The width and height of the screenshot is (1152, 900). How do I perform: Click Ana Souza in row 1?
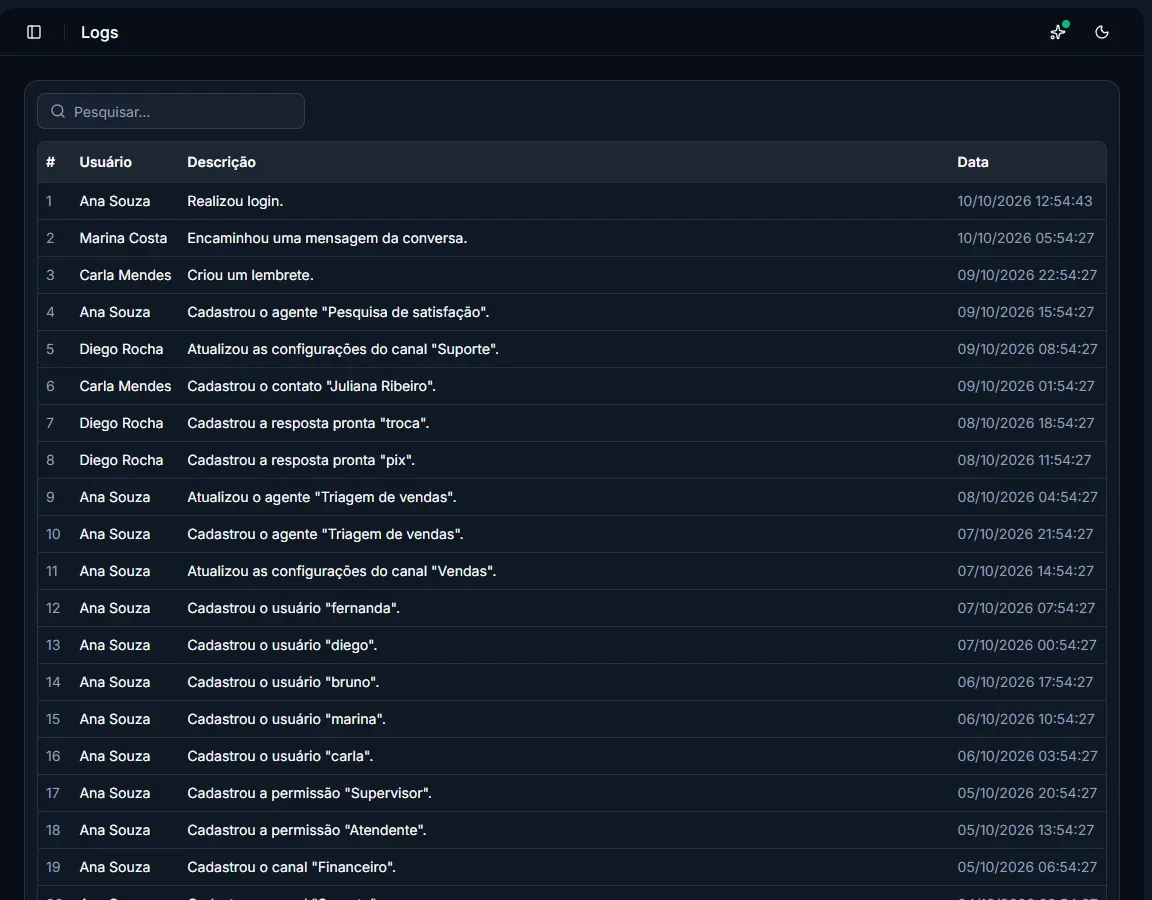pyautogui.click(x=115, y=201)
